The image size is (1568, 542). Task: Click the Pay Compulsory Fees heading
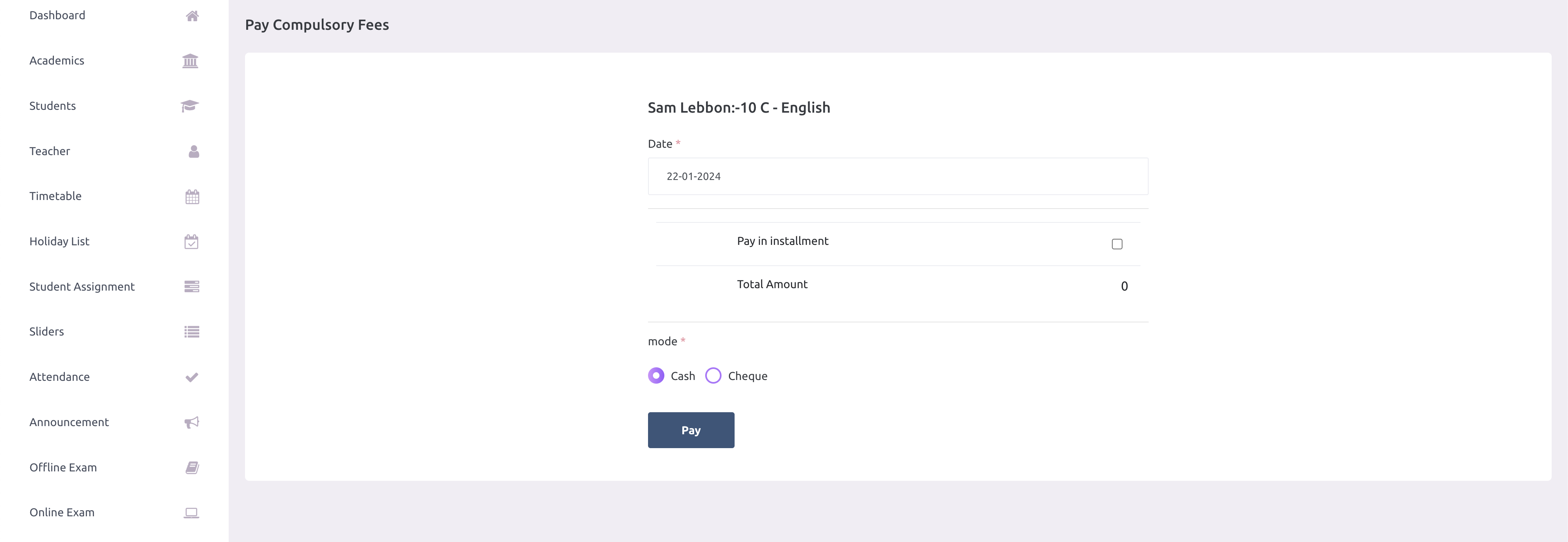[x=316, y=24]
